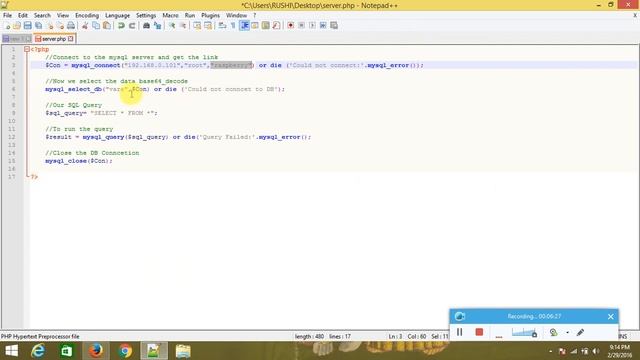
Task: Toggle the highlighted Indent Guide button
Action: (244, 26)
